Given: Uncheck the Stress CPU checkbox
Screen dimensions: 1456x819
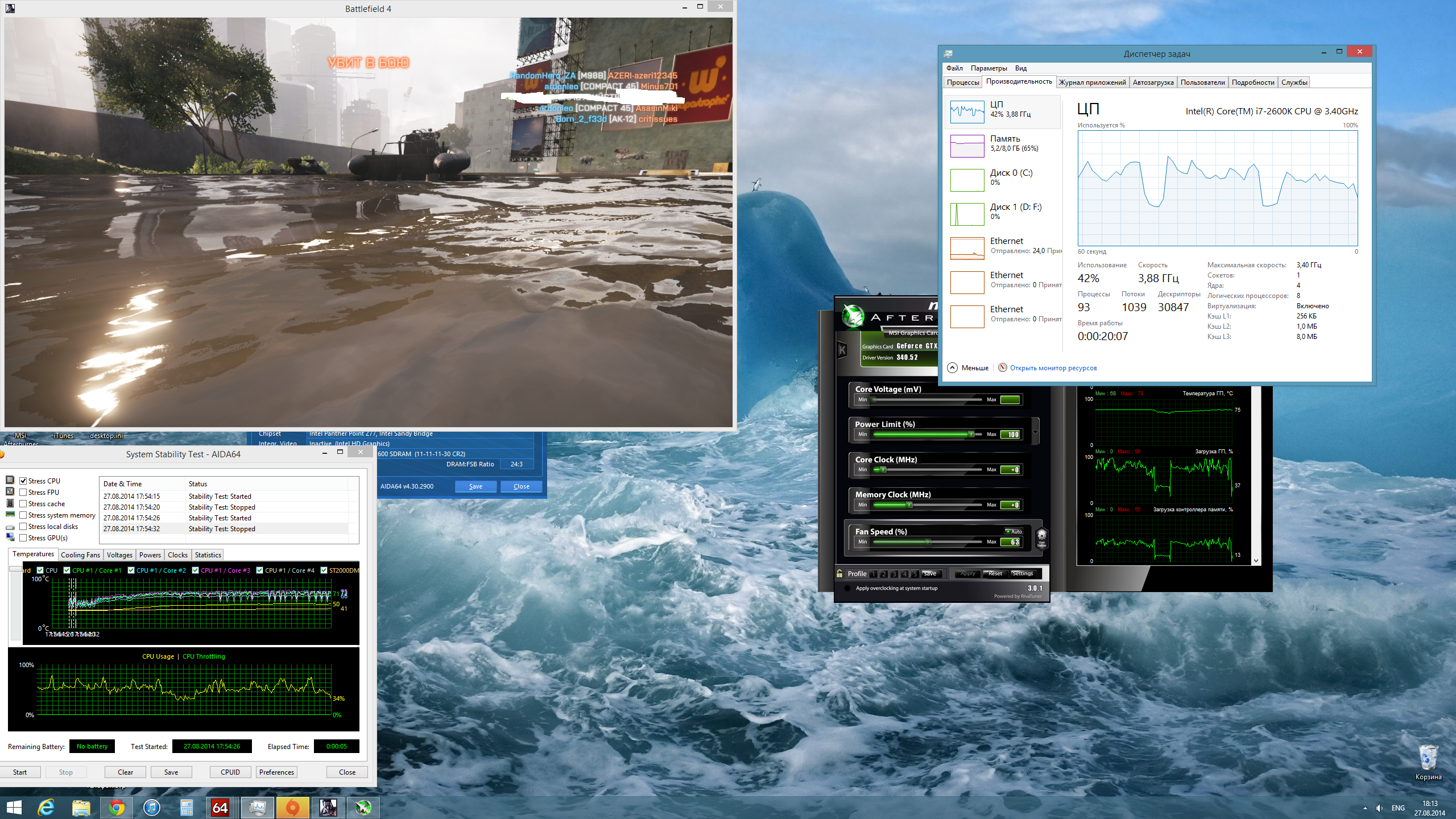Looking at the screenshot, I should pyautogui.click(x=23, y=481).
